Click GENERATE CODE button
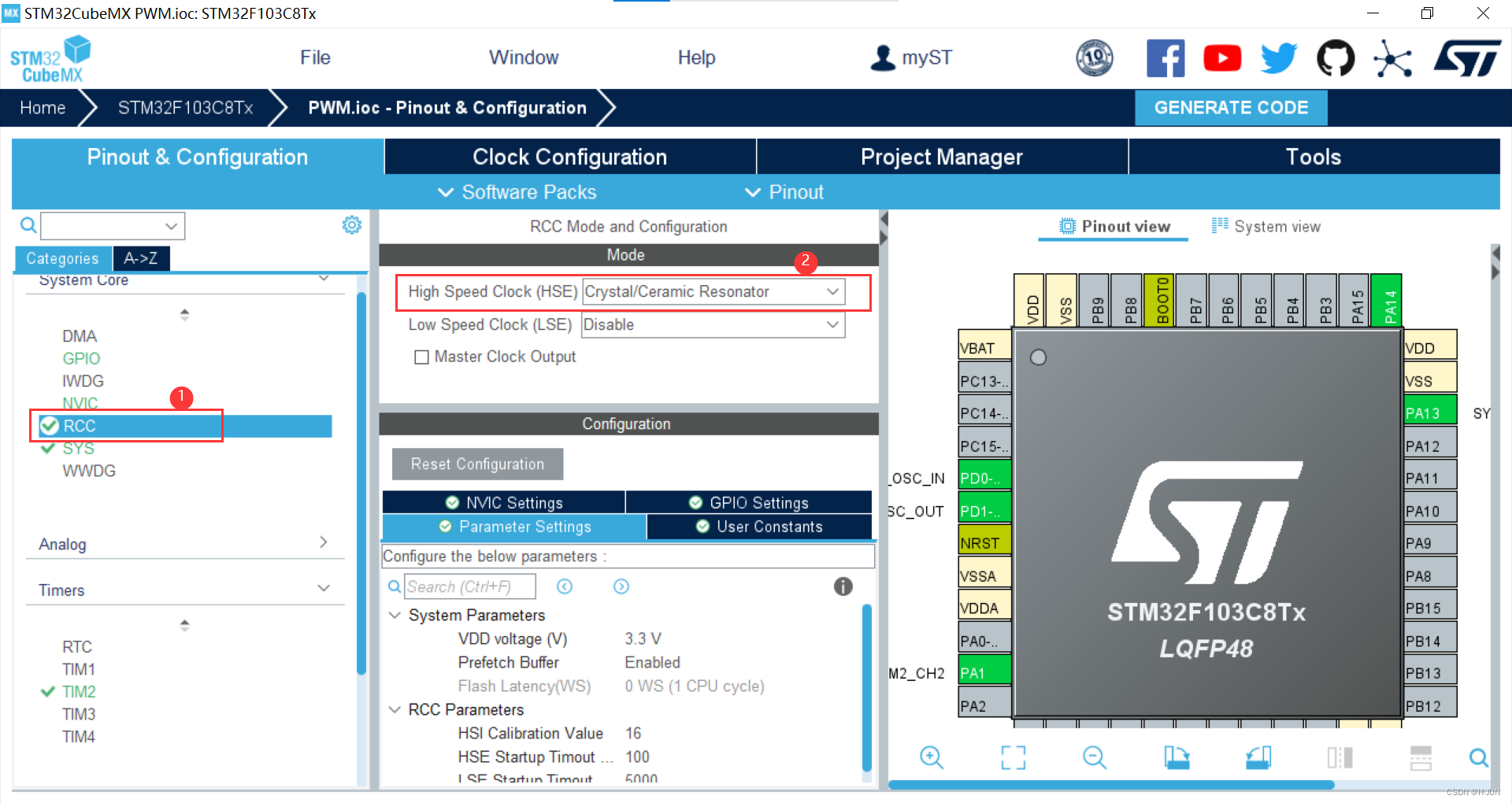The width and height of the screenshot is (1512, 803). (1231, 108)
